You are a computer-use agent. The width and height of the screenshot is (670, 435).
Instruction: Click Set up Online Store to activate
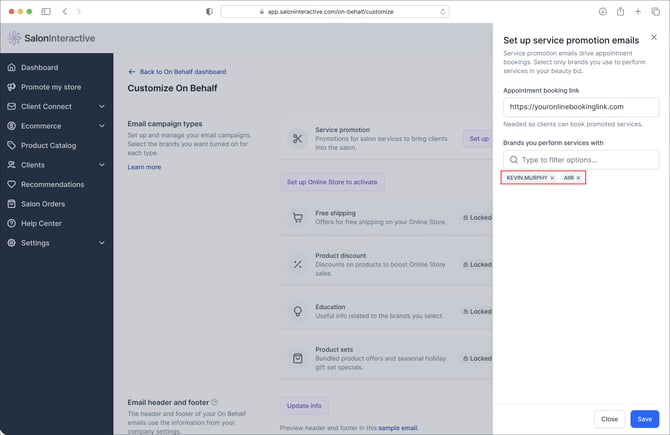[332, 182]
